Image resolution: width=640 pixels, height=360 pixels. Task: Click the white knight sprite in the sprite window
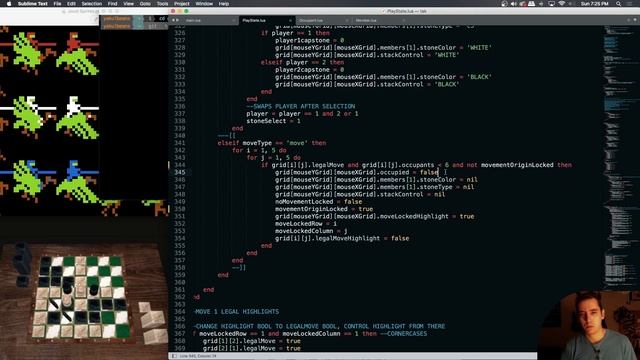(78, 117)
